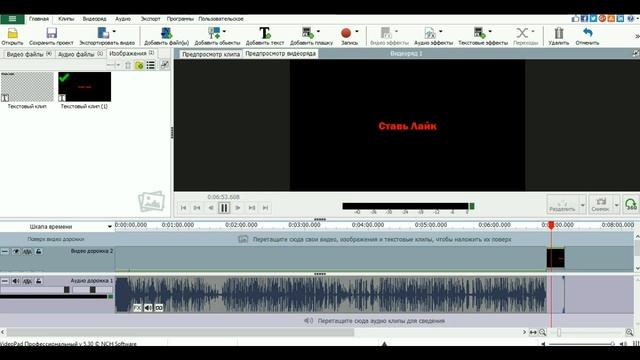This screenshot has height=360, width=640.
Task: Click the Разделить split button
Action: [562, 204]
